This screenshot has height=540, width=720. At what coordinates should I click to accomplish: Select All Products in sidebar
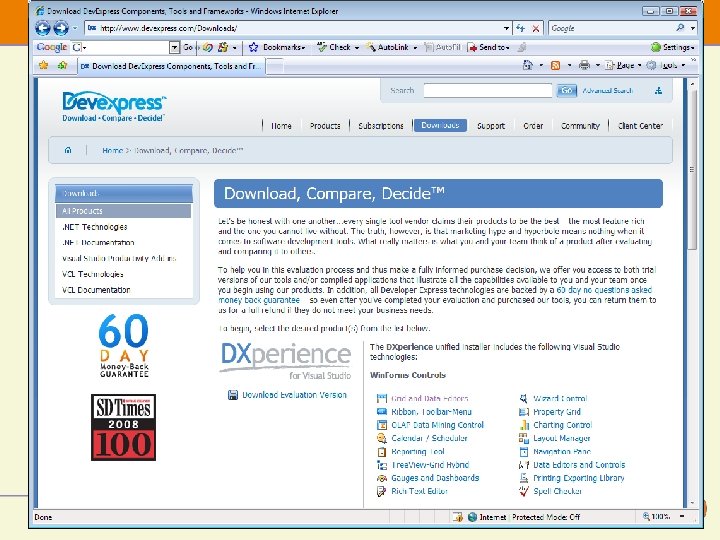124,211
